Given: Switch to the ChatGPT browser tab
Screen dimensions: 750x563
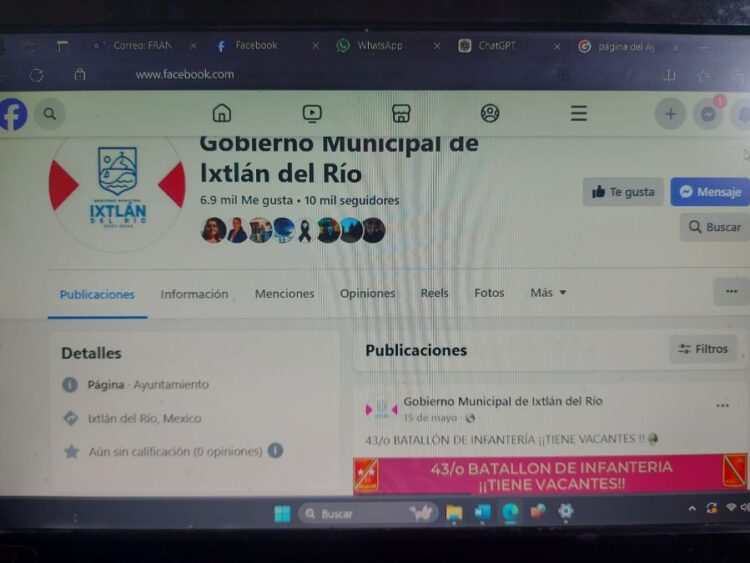Looking at the screenshot, I should pyautogui.click(x=497, y=46).
